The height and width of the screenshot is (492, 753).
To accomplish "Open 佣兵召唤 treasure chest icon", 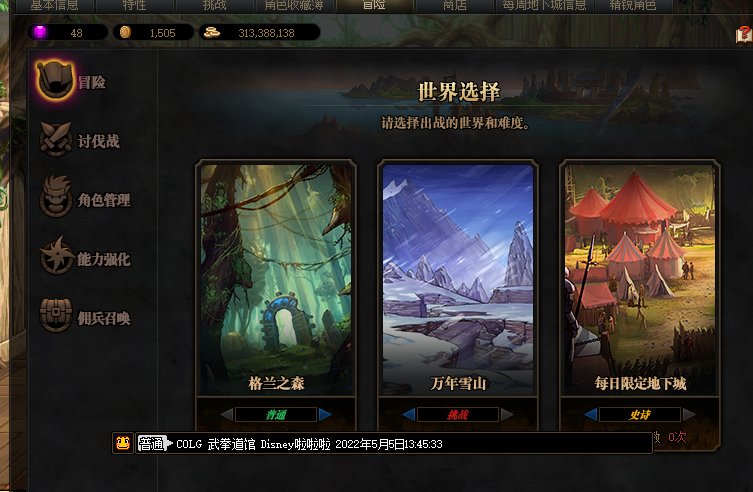I will point(56,315).
